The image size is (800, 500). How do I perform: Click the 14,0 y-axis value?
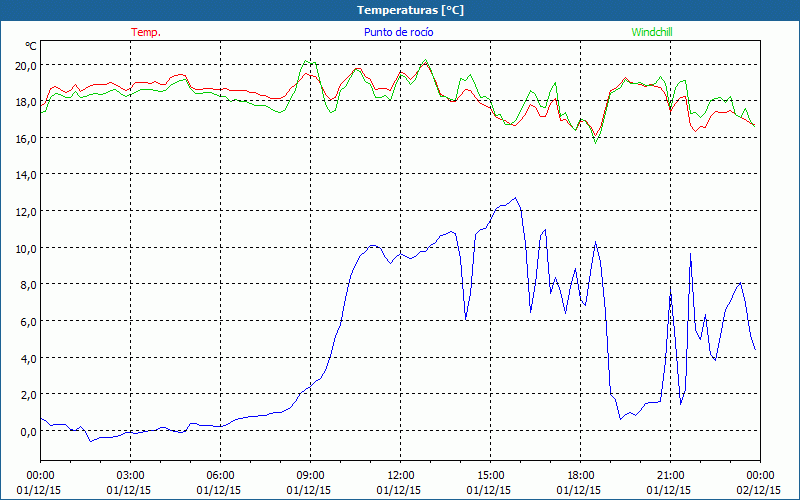click(26, 175)
